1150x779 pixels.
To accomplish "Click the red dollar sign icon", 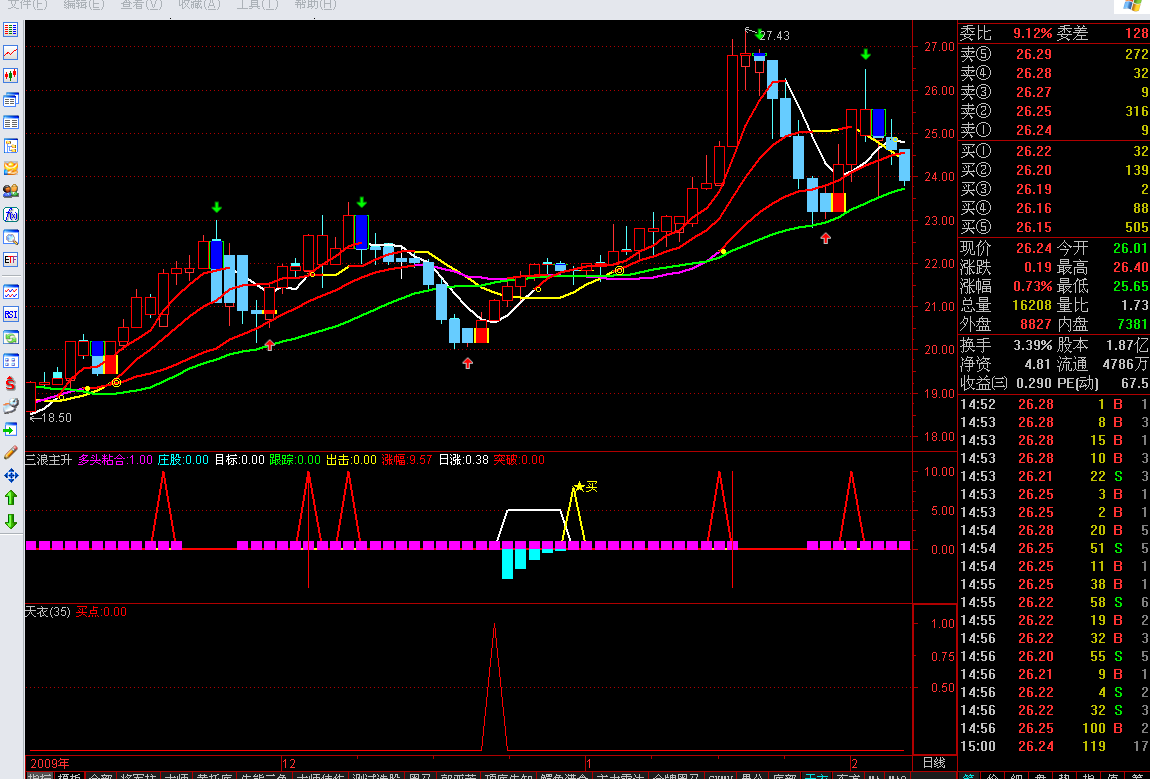I will [10, 383].
